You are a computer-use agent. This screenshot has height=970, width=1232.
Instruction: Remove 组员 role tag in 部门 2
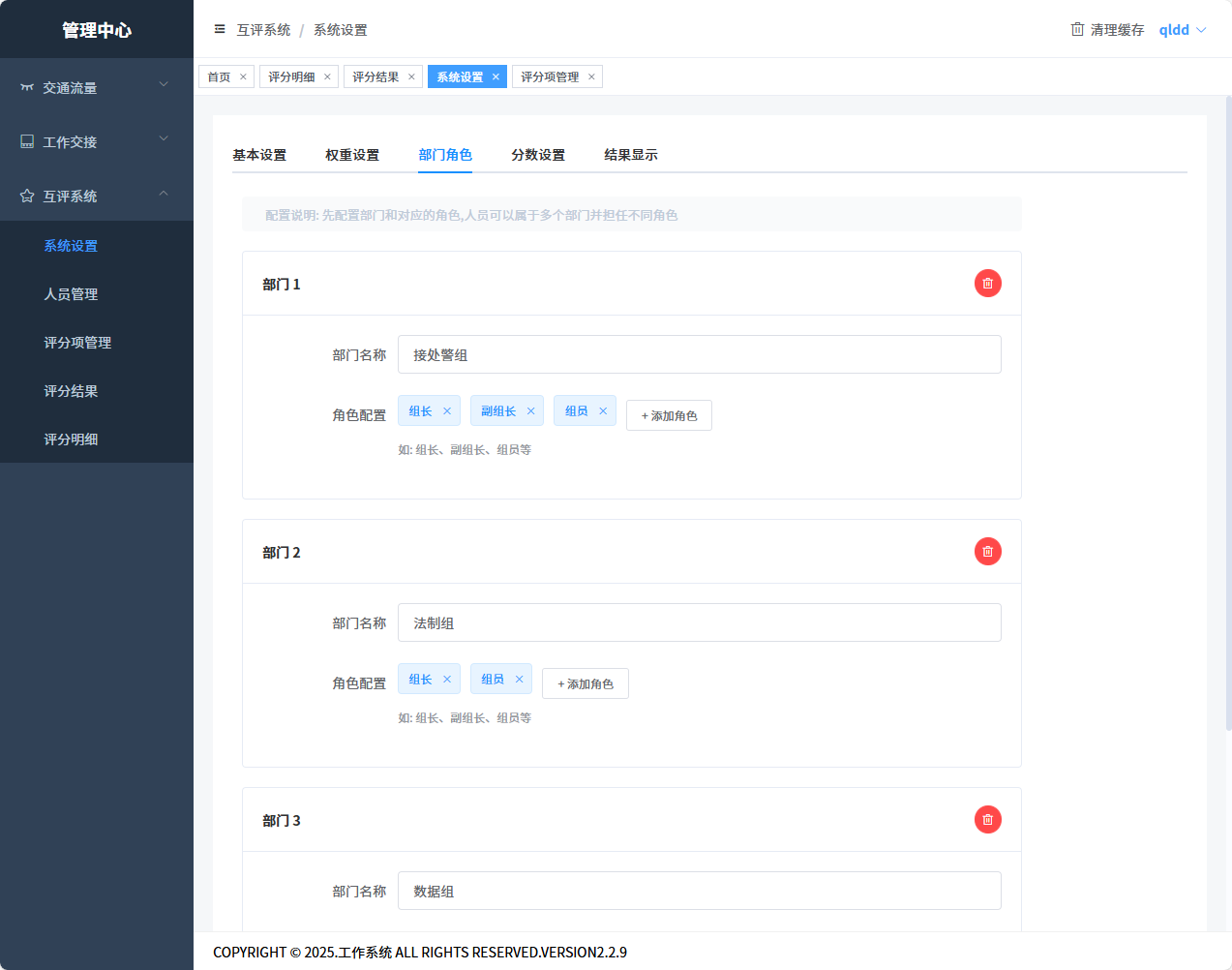coord(519,680)
